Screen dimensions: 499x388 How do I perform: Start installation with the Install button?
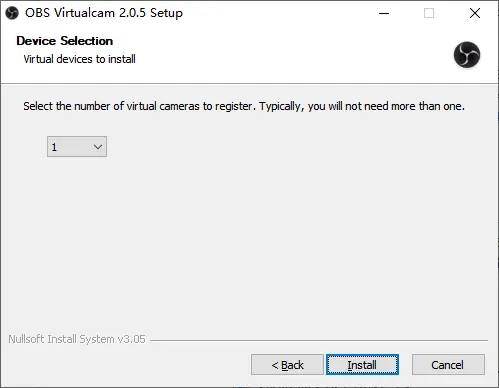tap(362, 365)
